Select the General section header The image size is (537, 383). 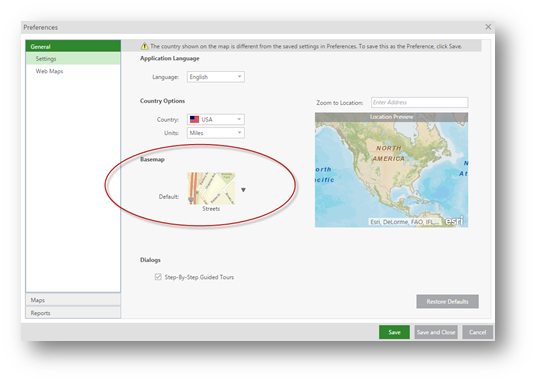(73, 46)
